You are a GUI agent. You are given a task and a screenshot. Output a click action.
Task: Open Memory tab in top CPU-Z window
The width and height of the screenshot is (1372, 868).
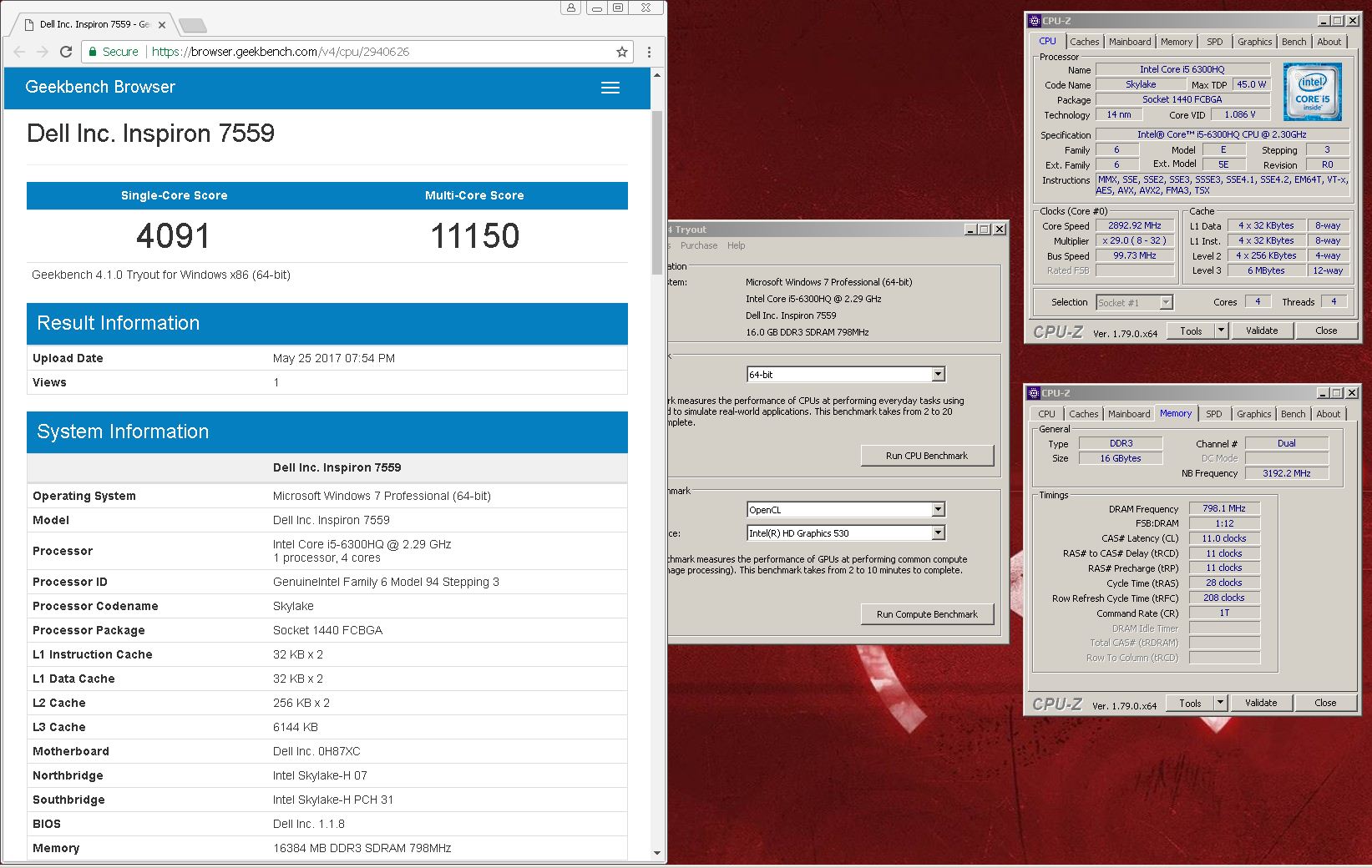point(1177,42)
